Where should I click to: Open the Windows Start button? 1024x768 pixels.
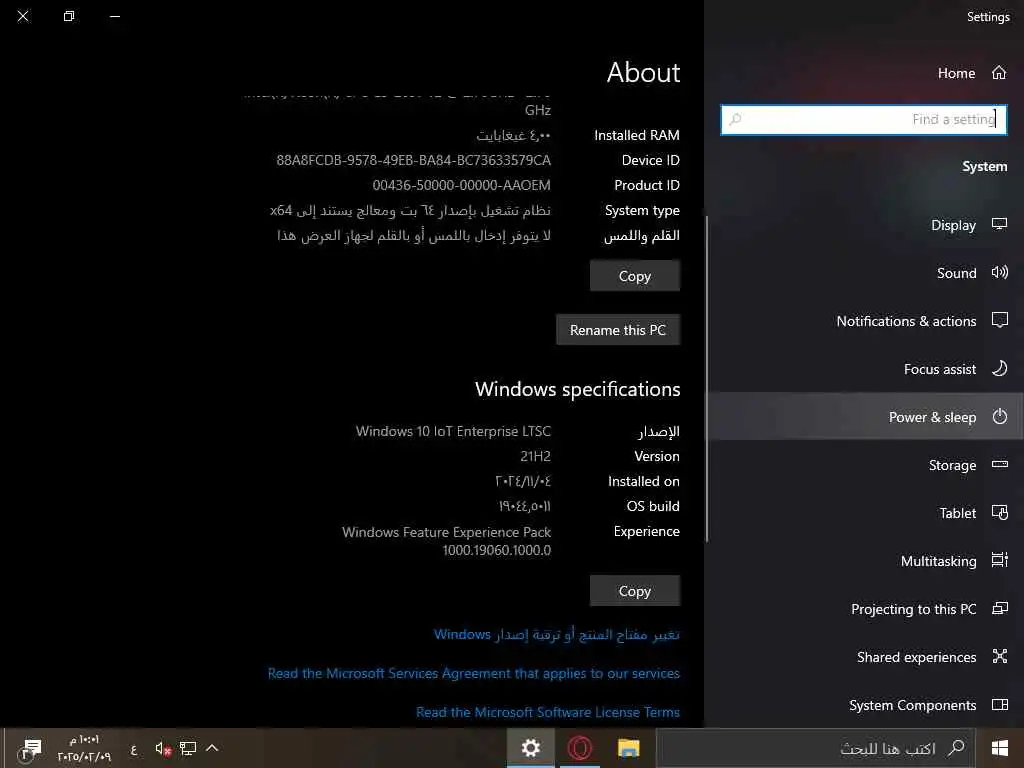point(999,748)
